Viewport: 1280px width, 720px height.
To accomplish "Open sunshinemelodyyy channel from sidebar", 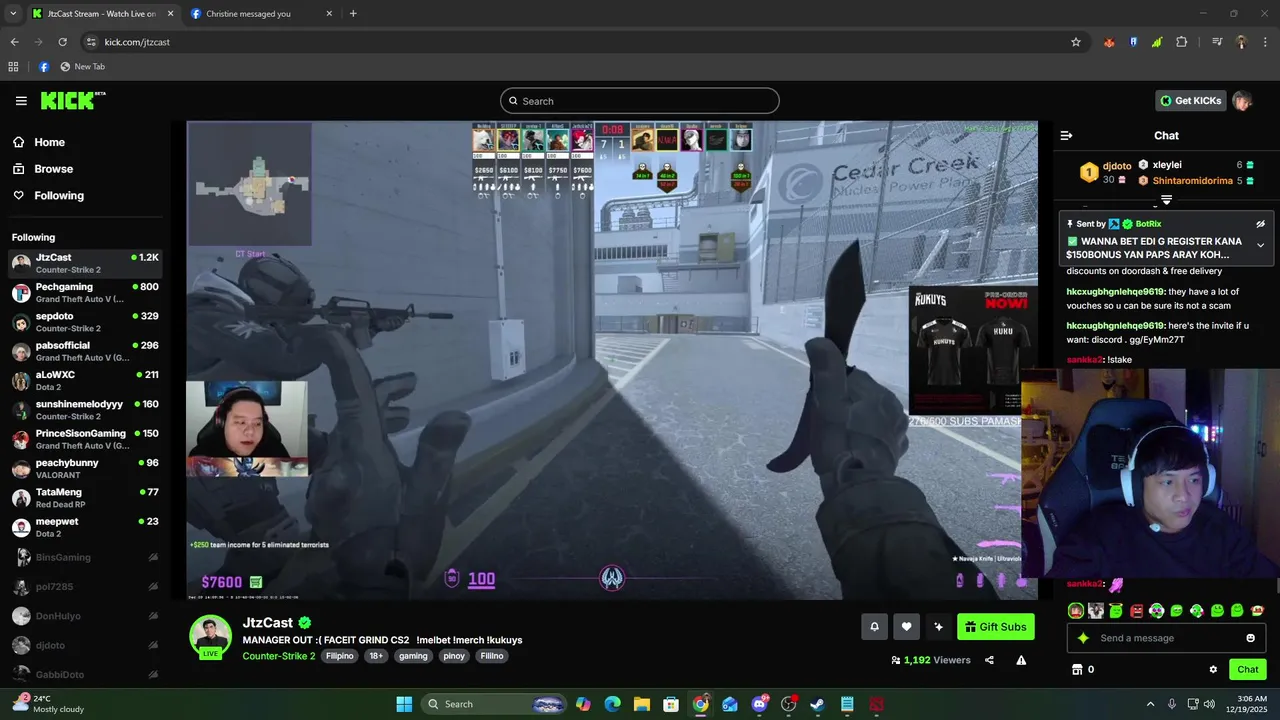I will (85, 409).
